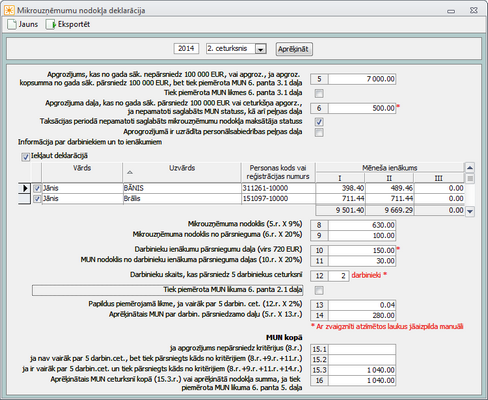The height and width of the screenshot is (400, 488).
Task: Click the Eksportēt toolbar button label
Action: (74, 24)
